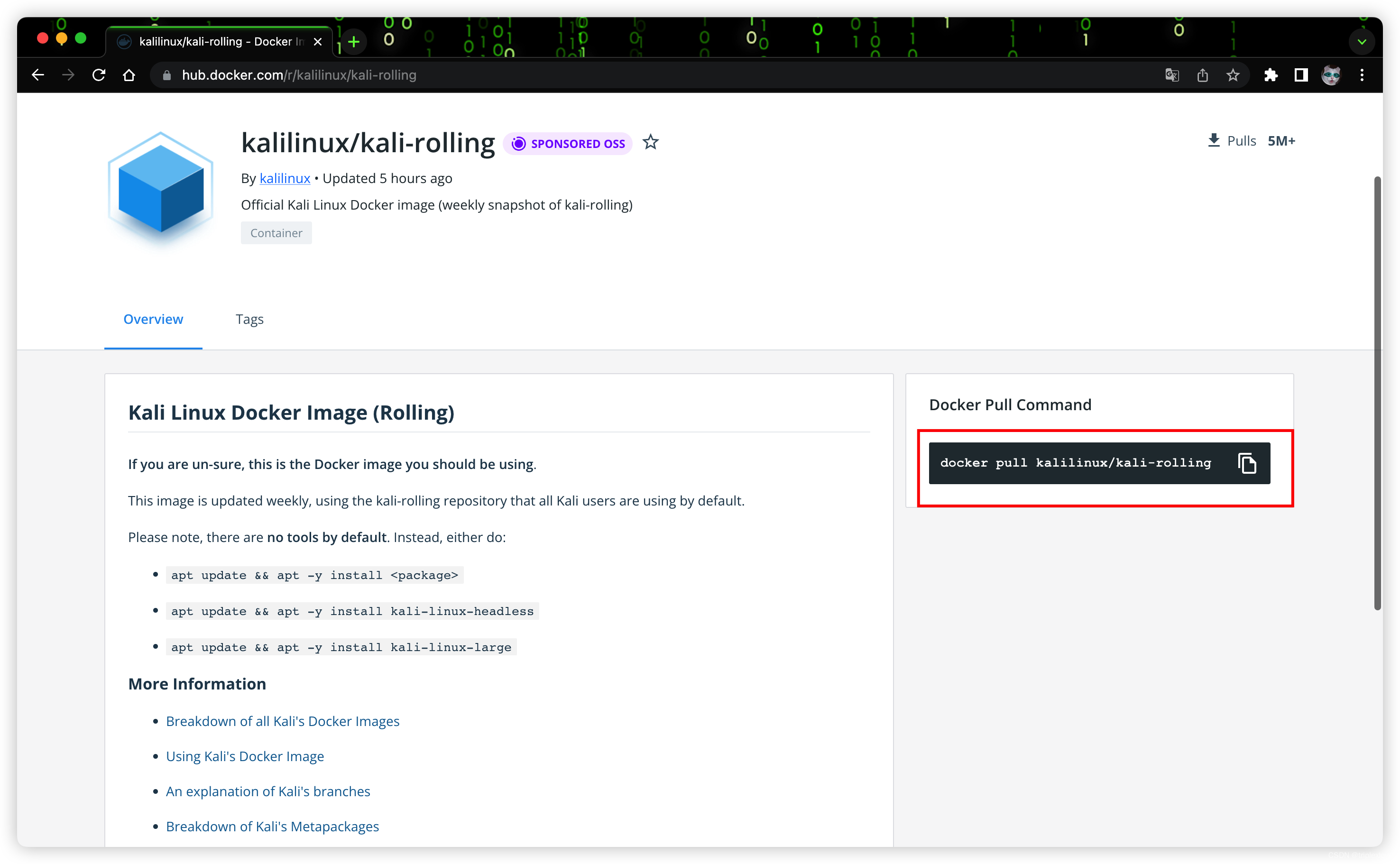This screenshot has width=1400, height=864.
Task: Click the kalilinux/kali-rolling page title
Action: pos(368,143)
